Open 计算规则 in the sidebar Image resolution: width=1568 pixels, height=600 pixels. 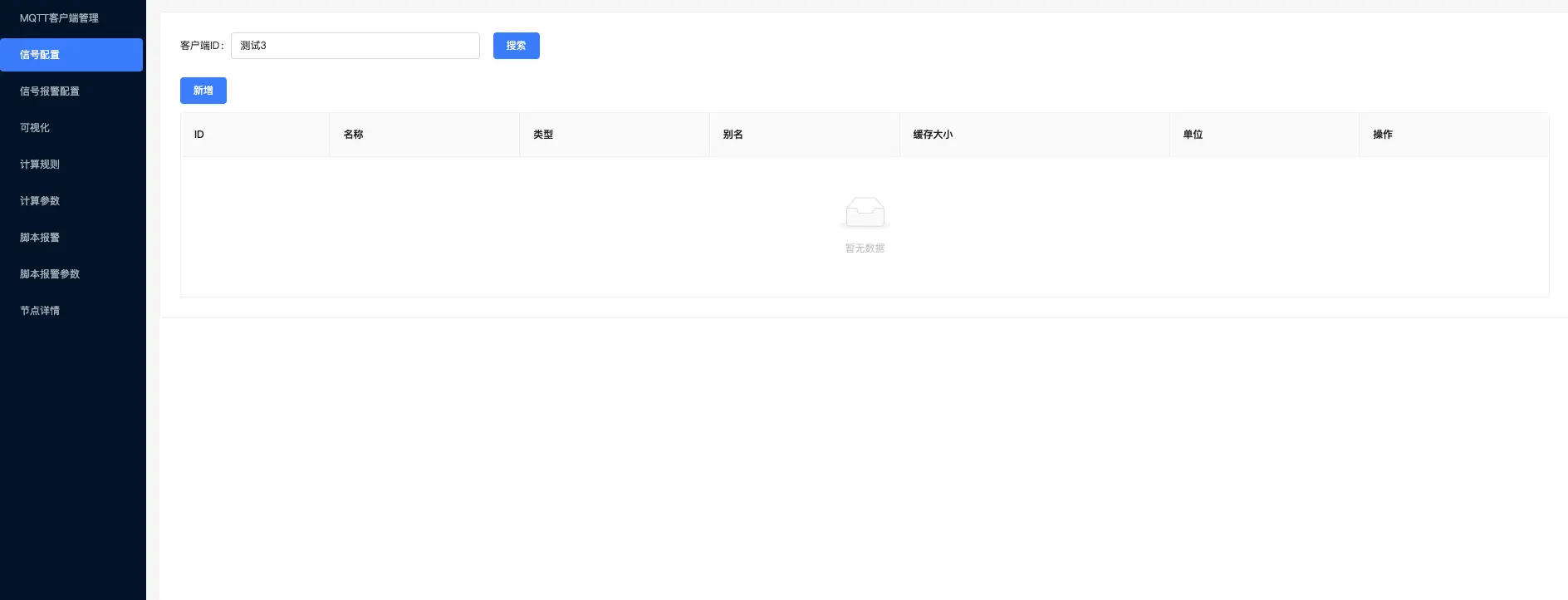71,165
